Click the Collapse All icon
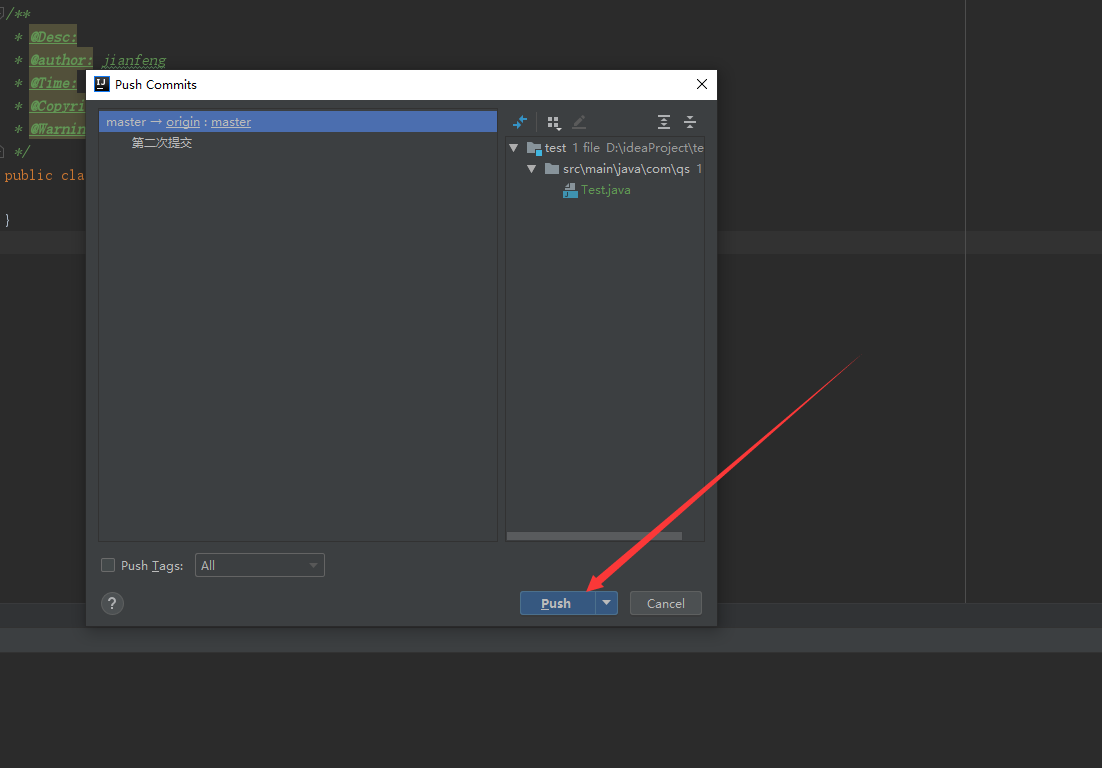 [690, 122]
